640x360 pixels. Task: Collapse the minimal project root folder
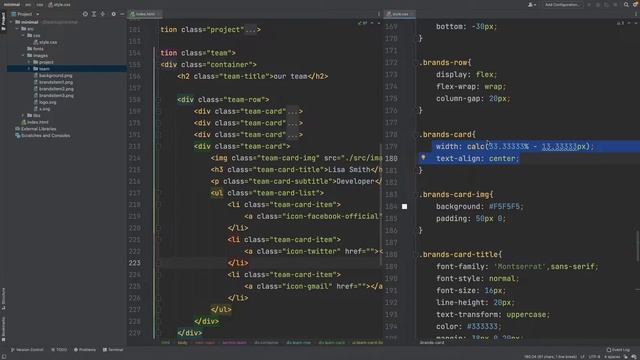click(12, 22)
